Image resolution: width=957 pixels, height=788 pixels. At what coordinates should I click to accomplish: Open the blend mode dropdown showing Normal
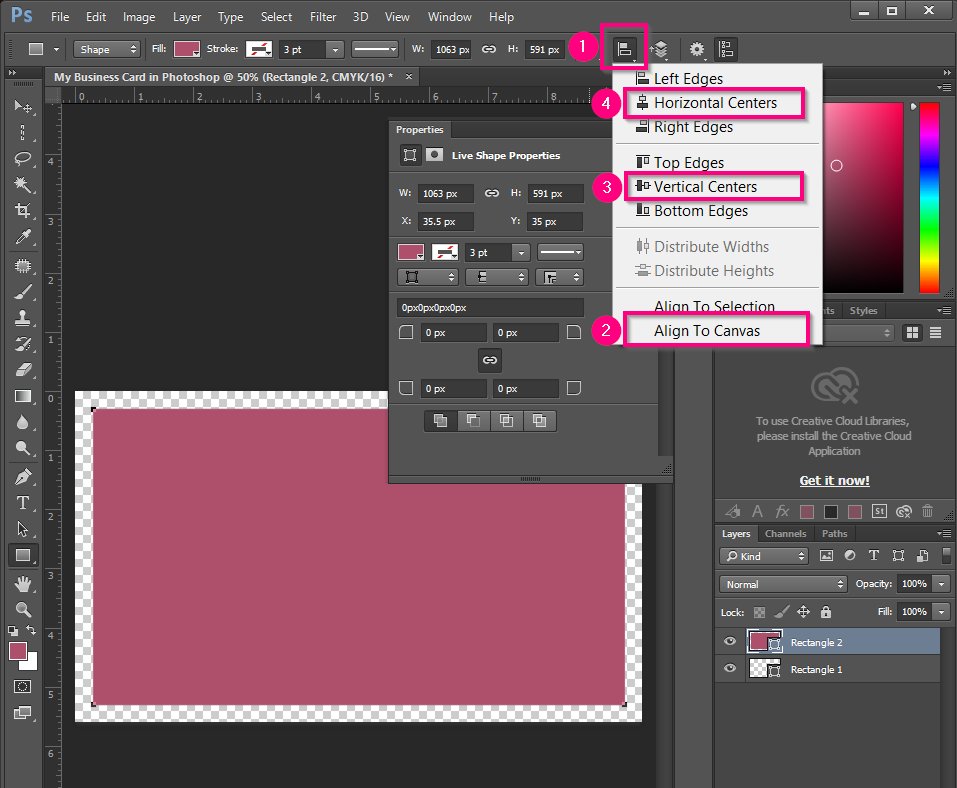(783, 583)
